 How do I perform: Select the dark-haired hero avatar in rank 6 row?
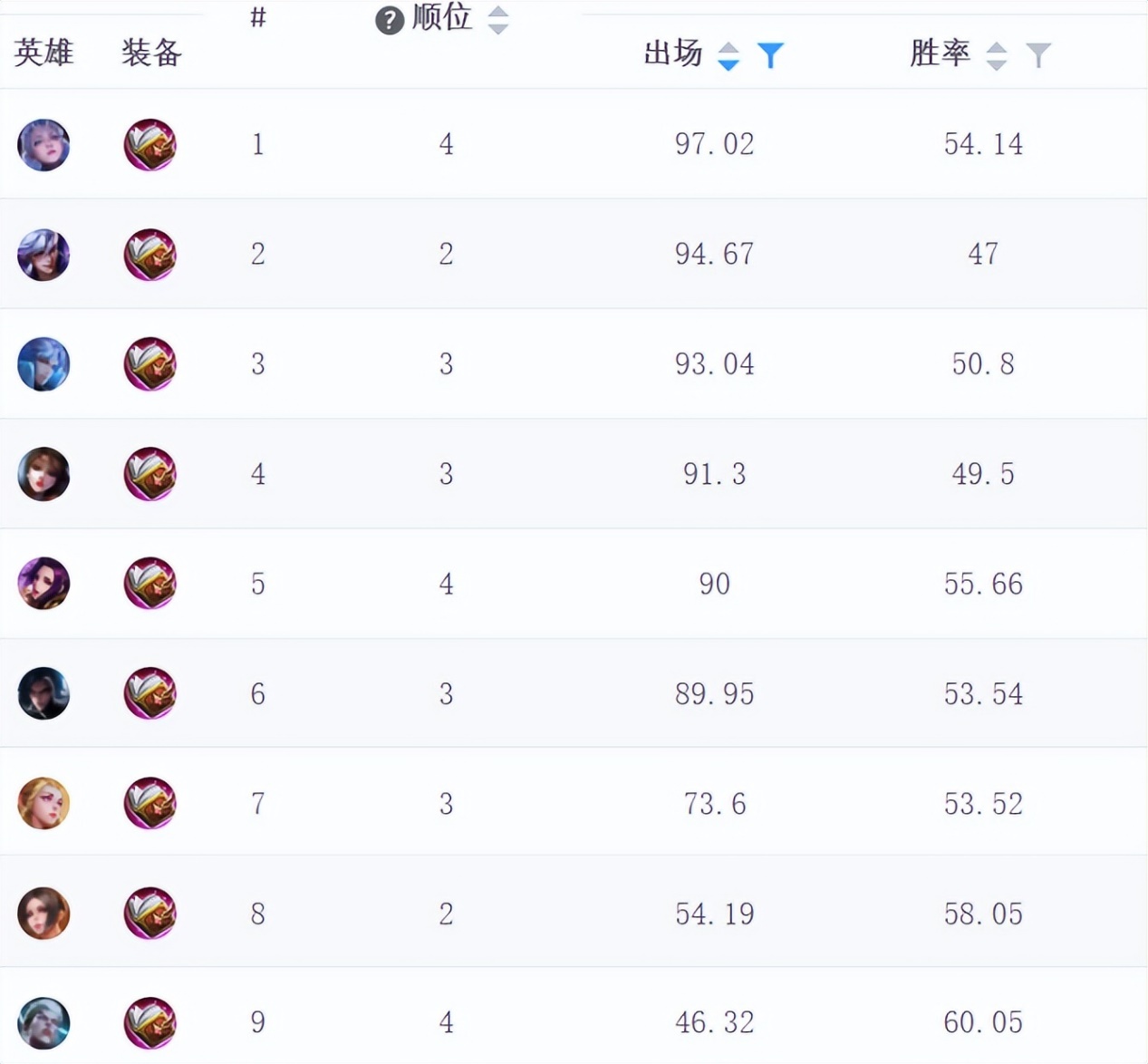click(x=43, y=693)
